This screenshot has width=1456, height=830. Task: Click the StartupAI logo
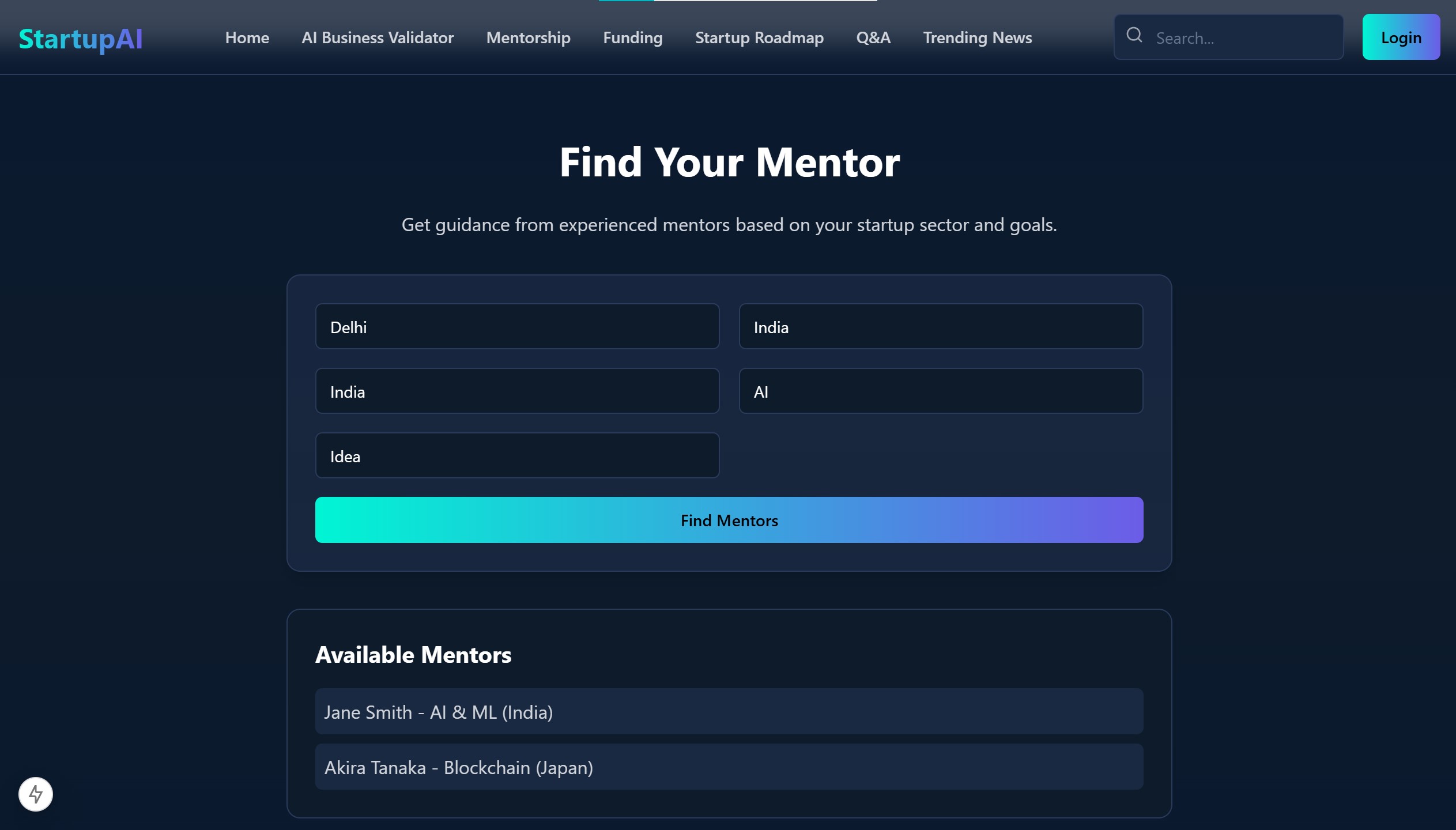[81, 39]
